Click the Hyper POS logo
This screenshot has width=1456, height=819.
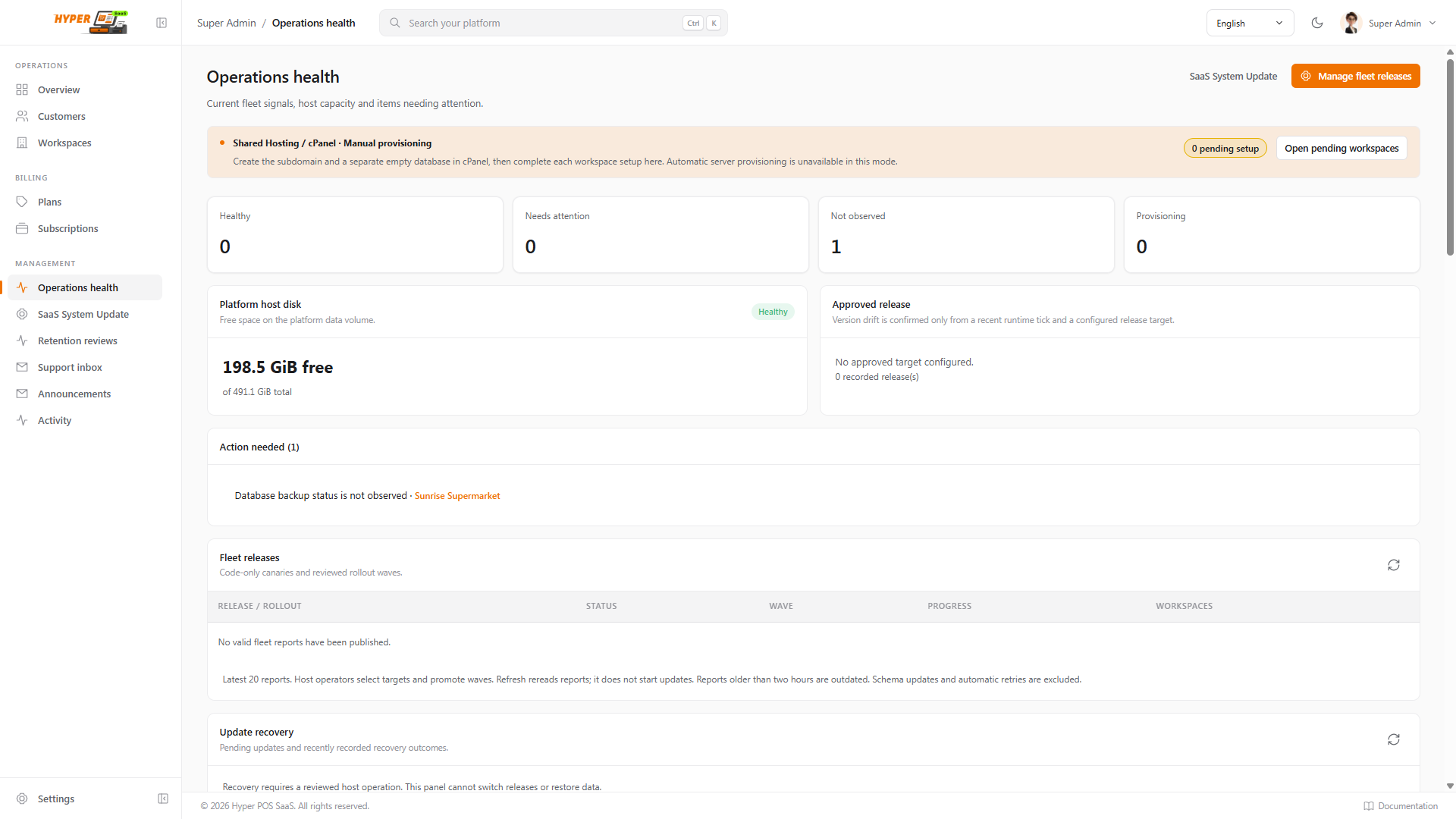click(x=91, y=22)
